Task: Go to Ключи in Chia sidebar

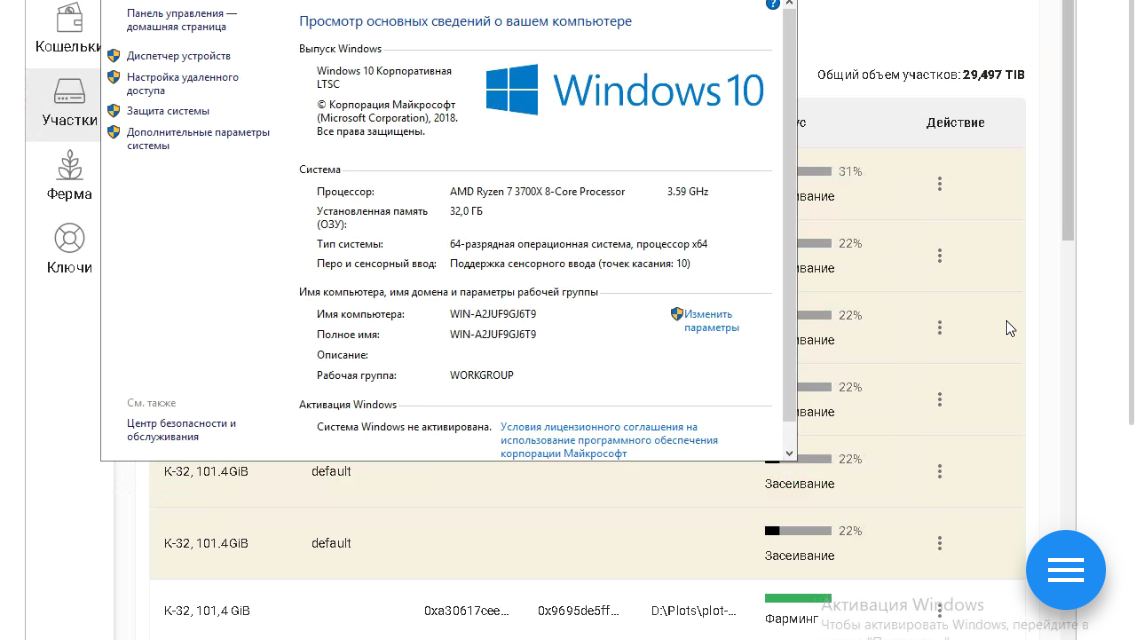Action: (70, 249)
